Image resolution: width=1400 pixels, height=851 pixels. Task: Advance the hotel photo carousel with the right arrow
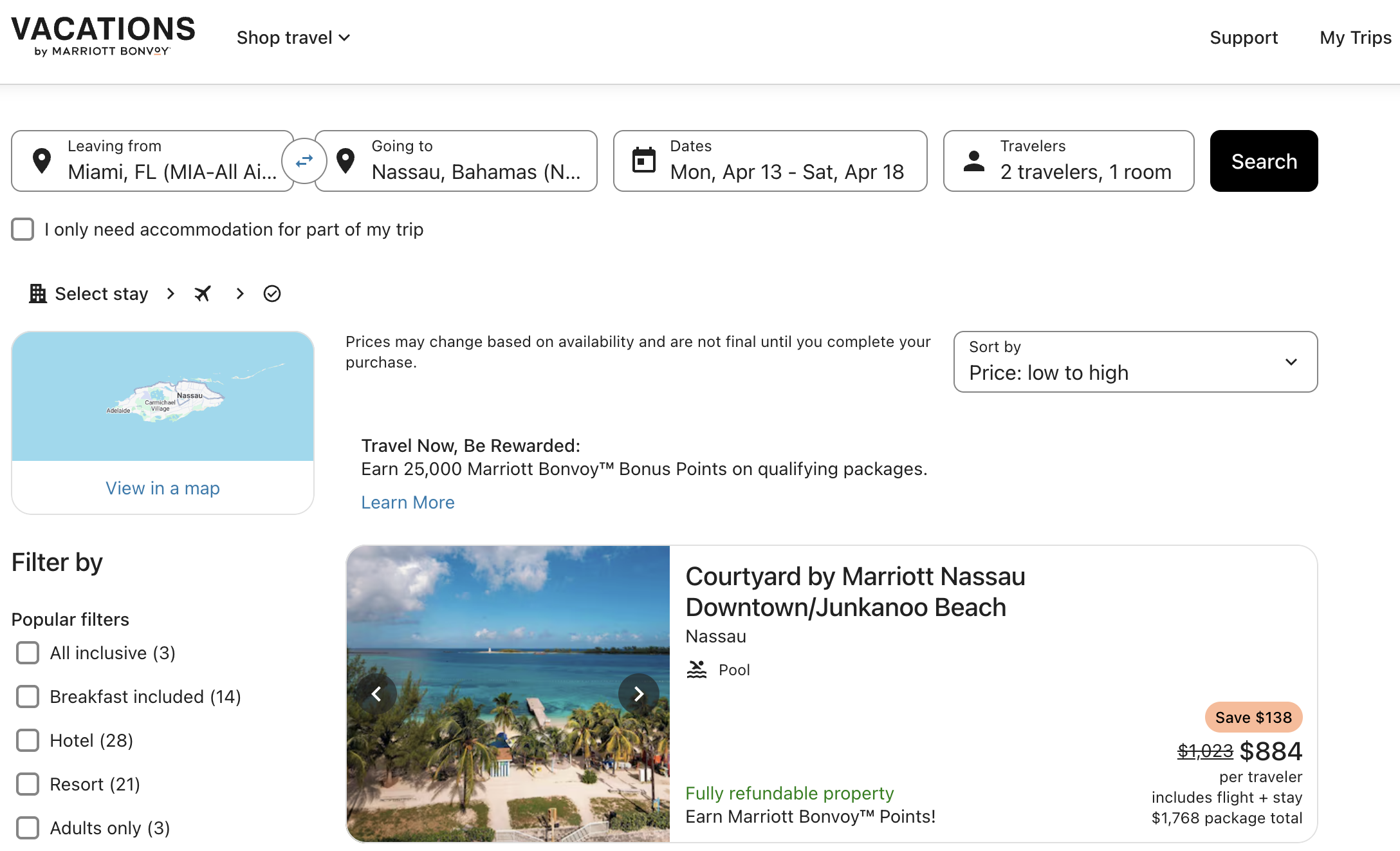(x=639, y=693)
